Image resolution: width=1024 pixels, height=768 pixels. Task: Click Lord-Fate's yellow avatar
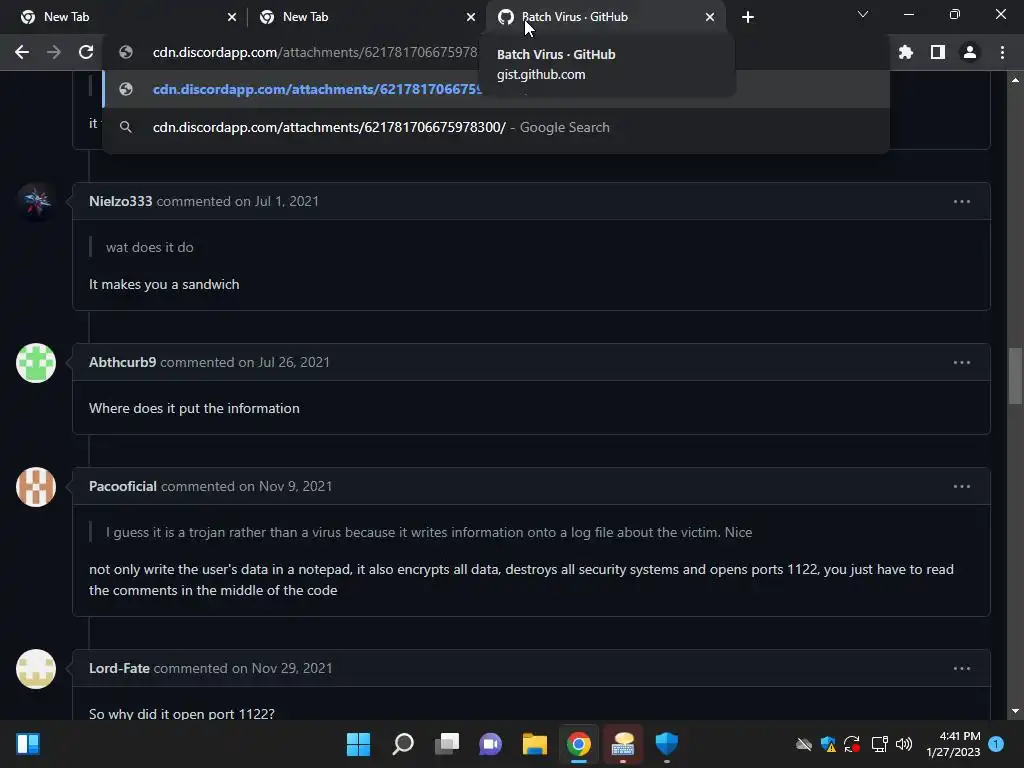click(36, 669)
